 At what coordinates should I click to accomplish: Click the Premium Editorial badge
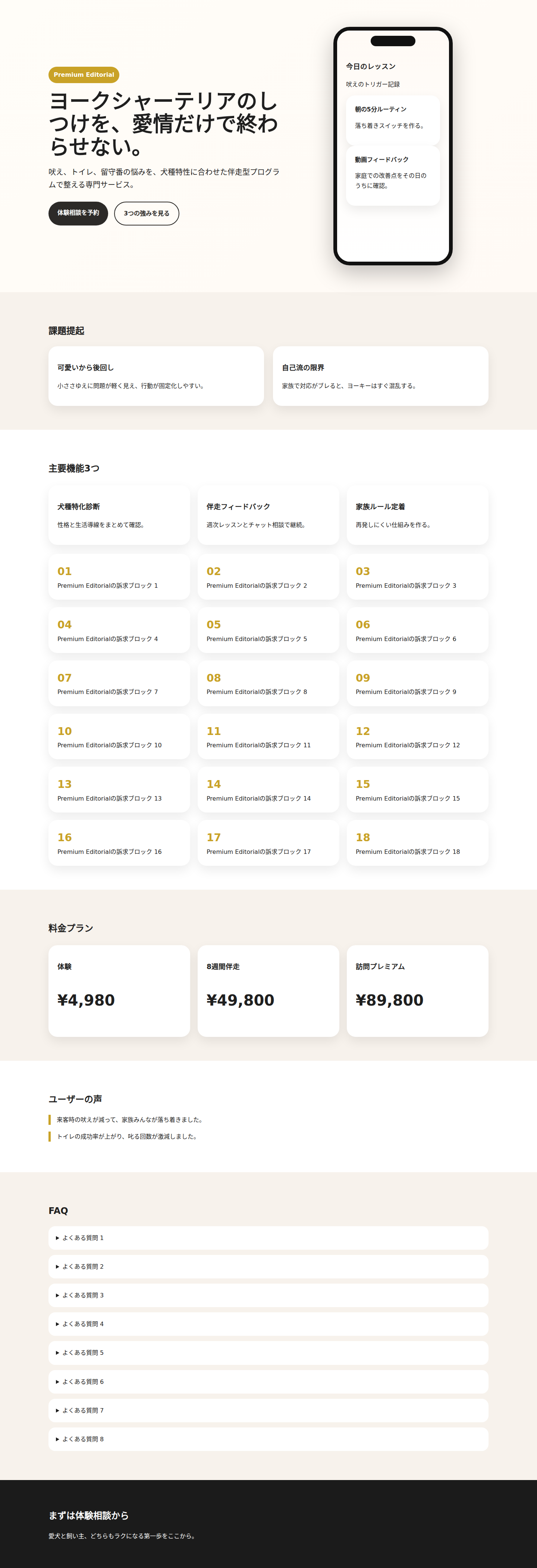tap(84, 75)
